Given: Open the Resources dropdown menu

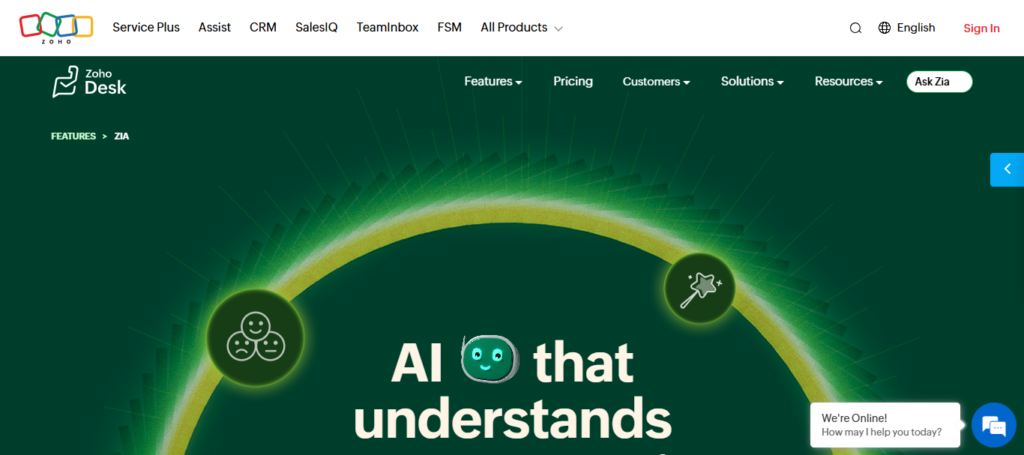Looking at the screenshot, I should (x=849, y=82).
